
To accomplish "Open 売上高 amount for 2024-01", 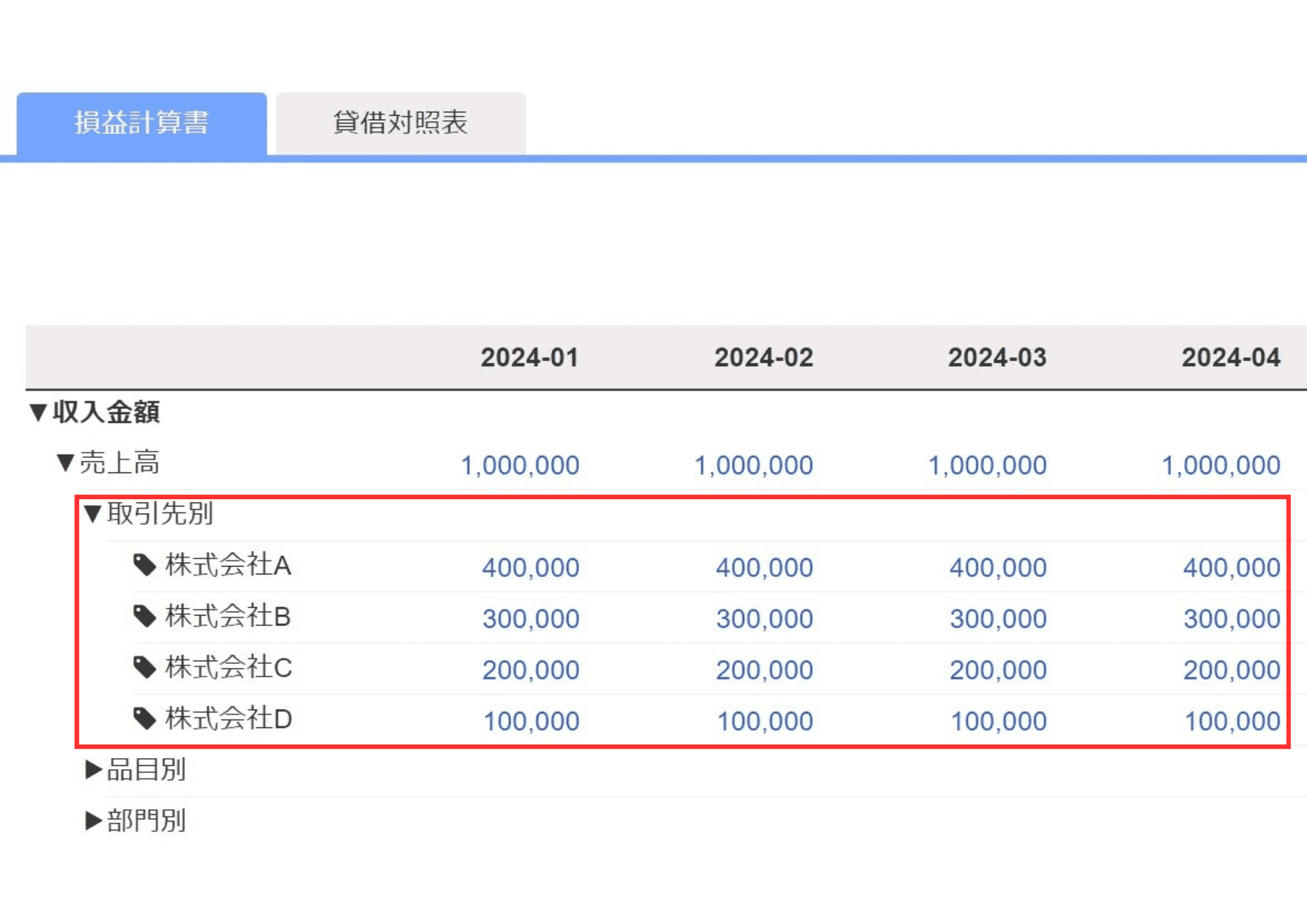I will pos(520,465).
